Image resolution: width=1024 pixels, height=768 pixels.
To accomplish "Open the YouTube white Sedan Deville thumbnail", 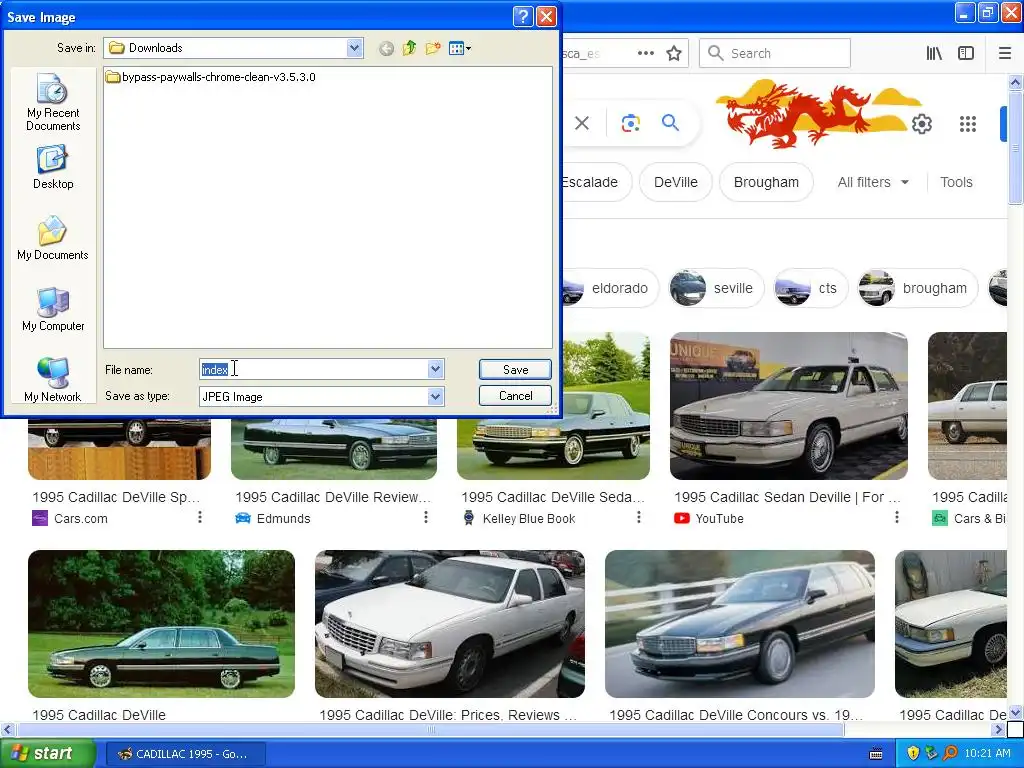I will click(789, 406).
